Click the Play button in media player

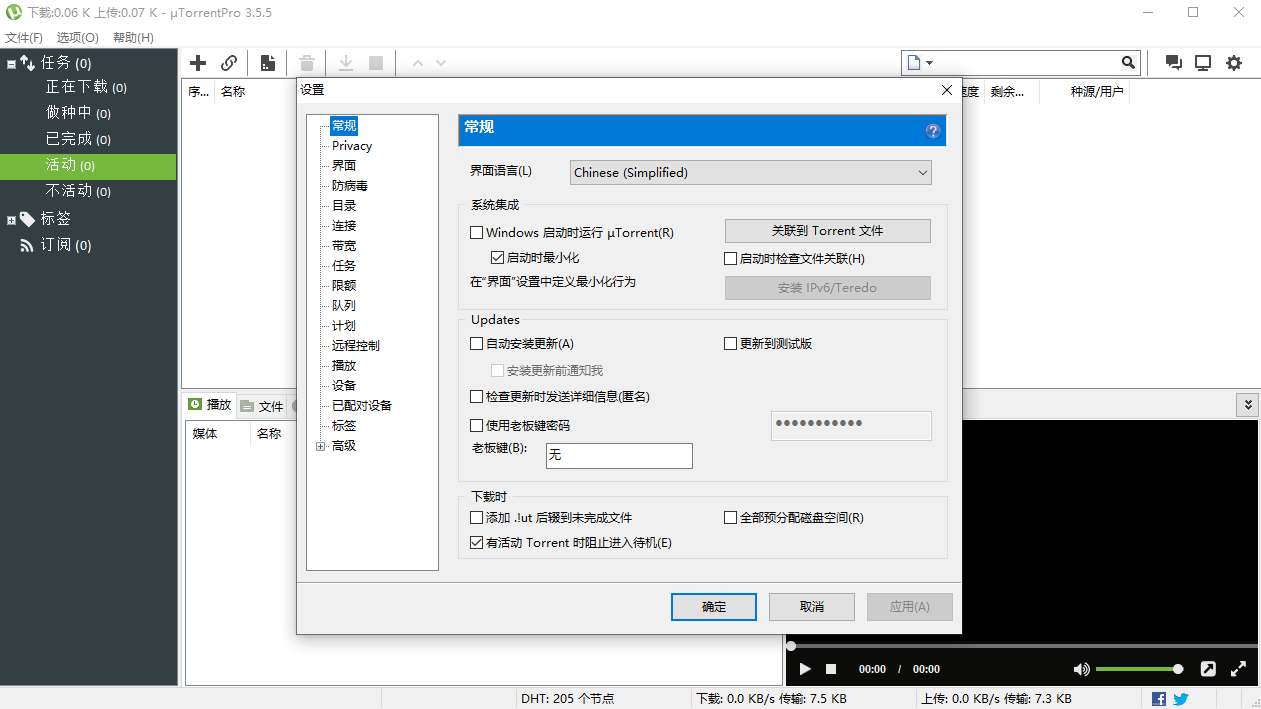[x=805, y=669]
